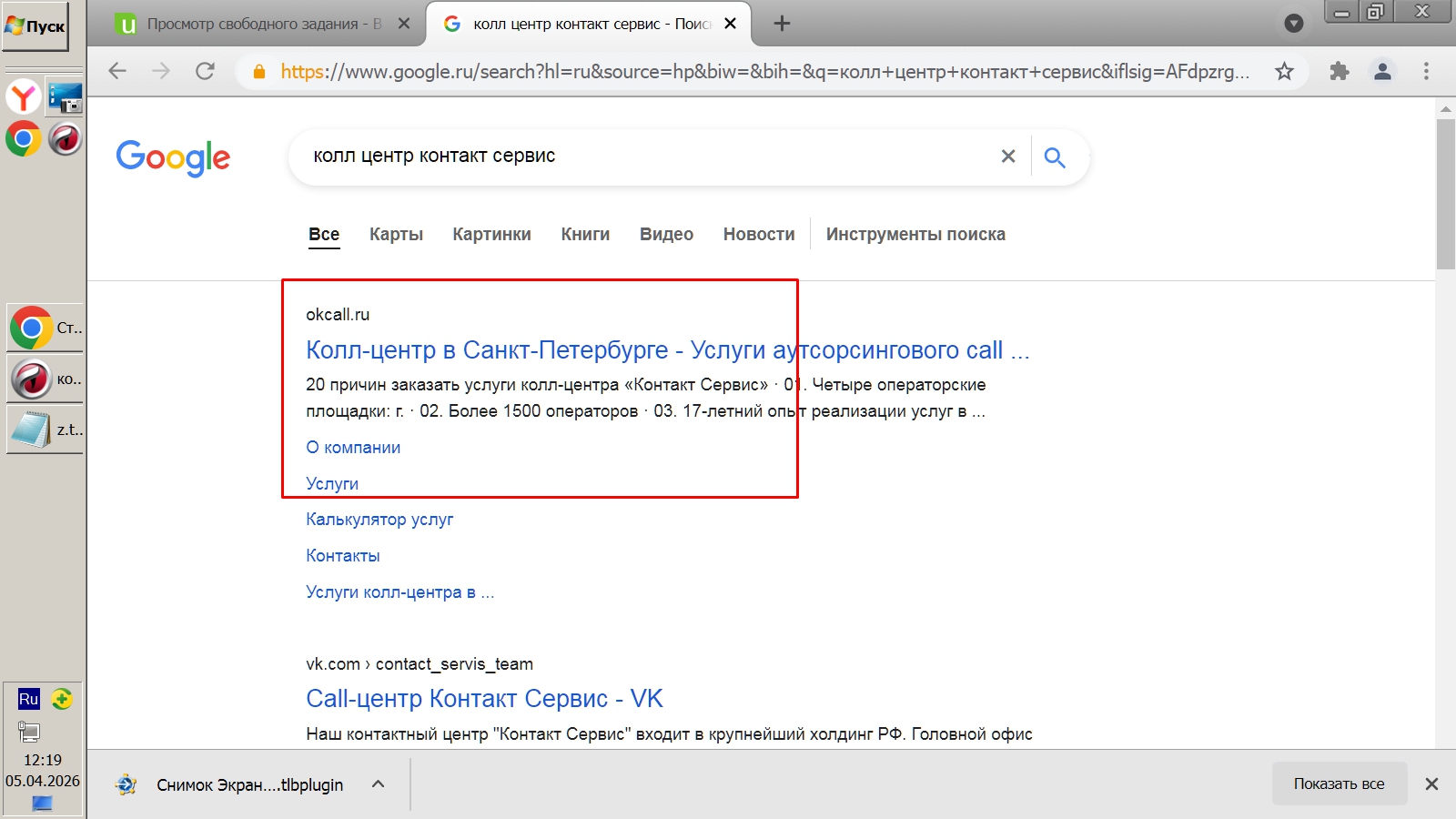
Task: Close the 'Просмотр свободного задания' tab
Action: click(405, 24)
